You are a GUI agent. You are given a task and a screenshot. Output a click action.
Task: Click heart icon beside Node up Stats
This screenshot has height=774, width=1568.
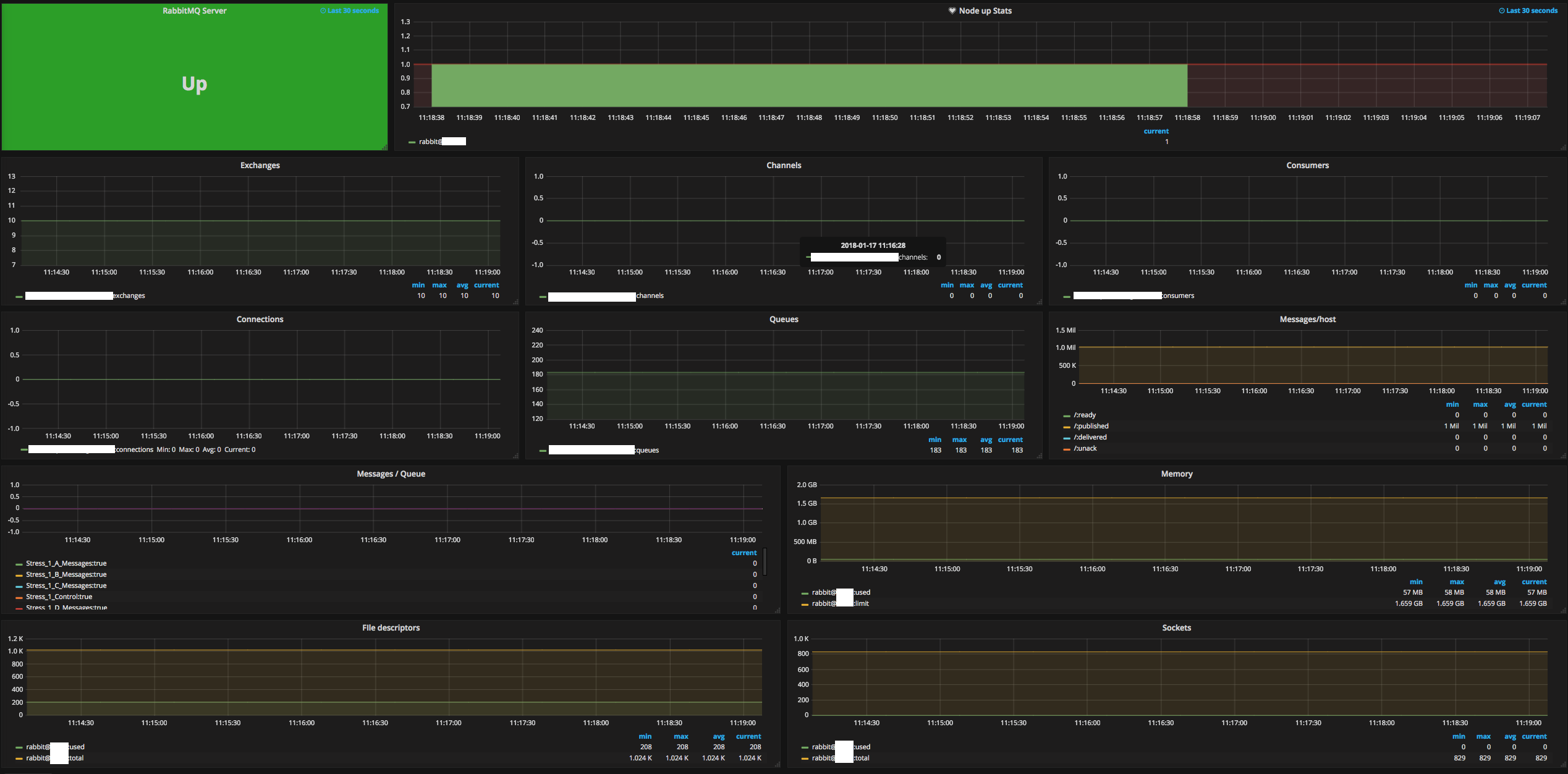[x=952, y=11]
